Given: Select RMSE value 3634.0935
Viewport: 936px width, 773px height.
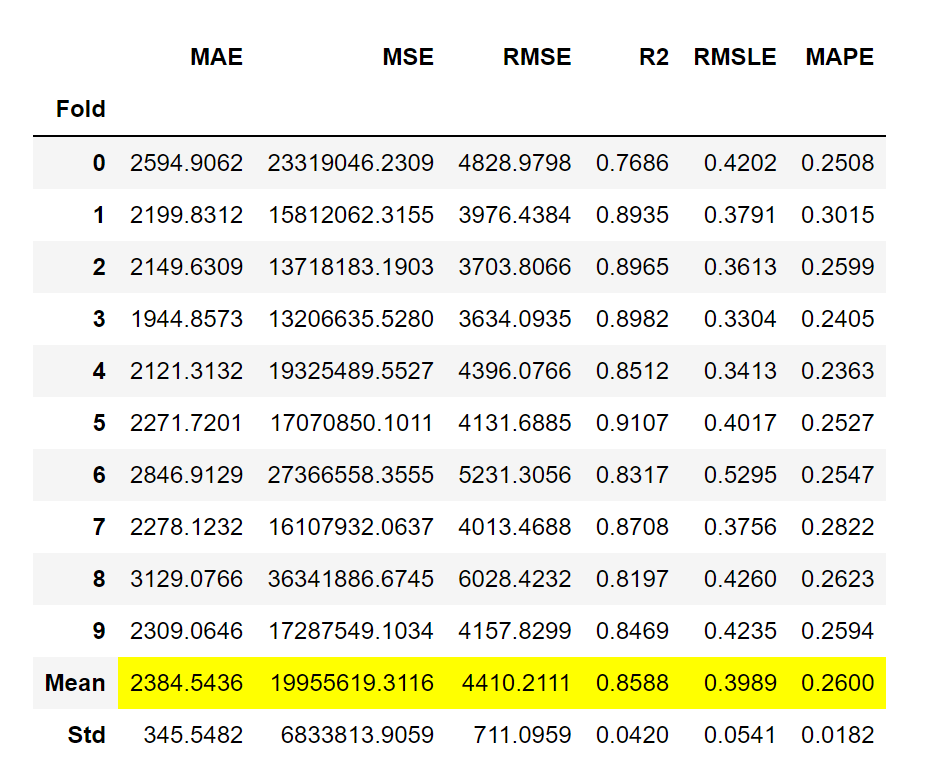Looking at the screenshot, I should (x=515, y=319).
